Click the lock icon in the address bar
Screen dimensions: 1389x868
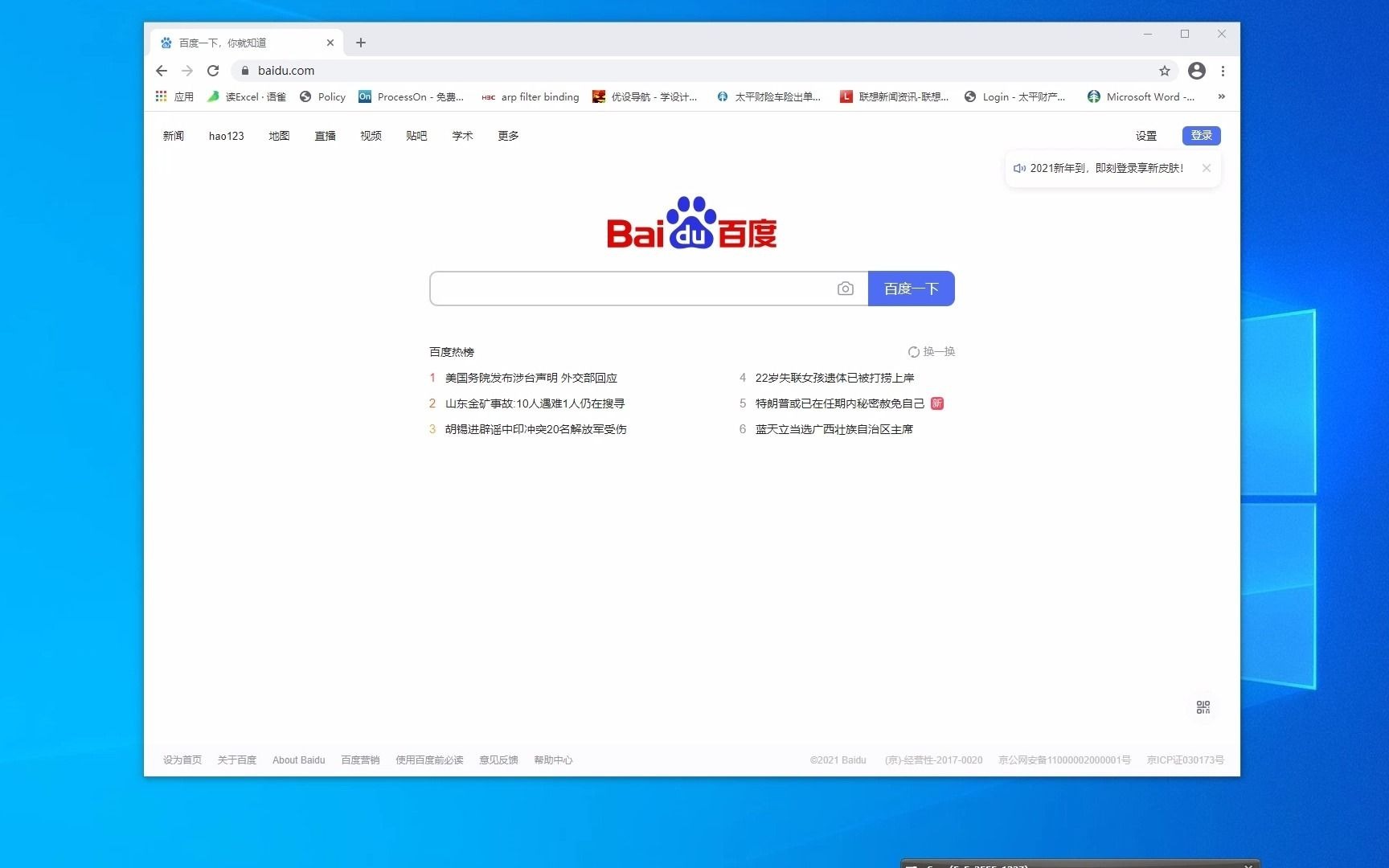point(245,71)
